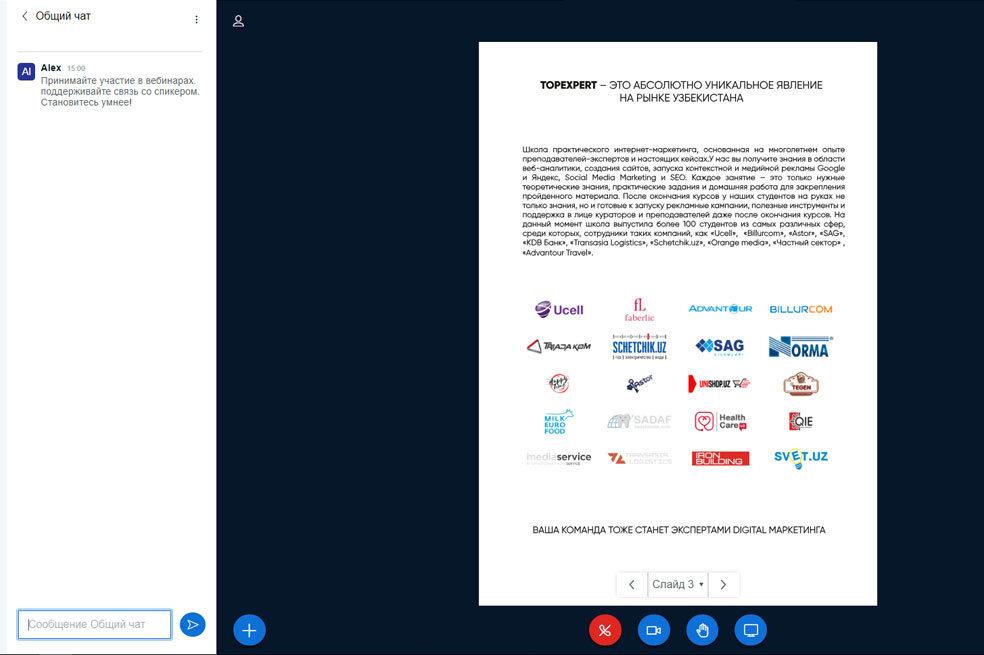The image size is (984, 655).
Task: Start screen sharing with the monitor icon
Action: (x=751, y=630)
